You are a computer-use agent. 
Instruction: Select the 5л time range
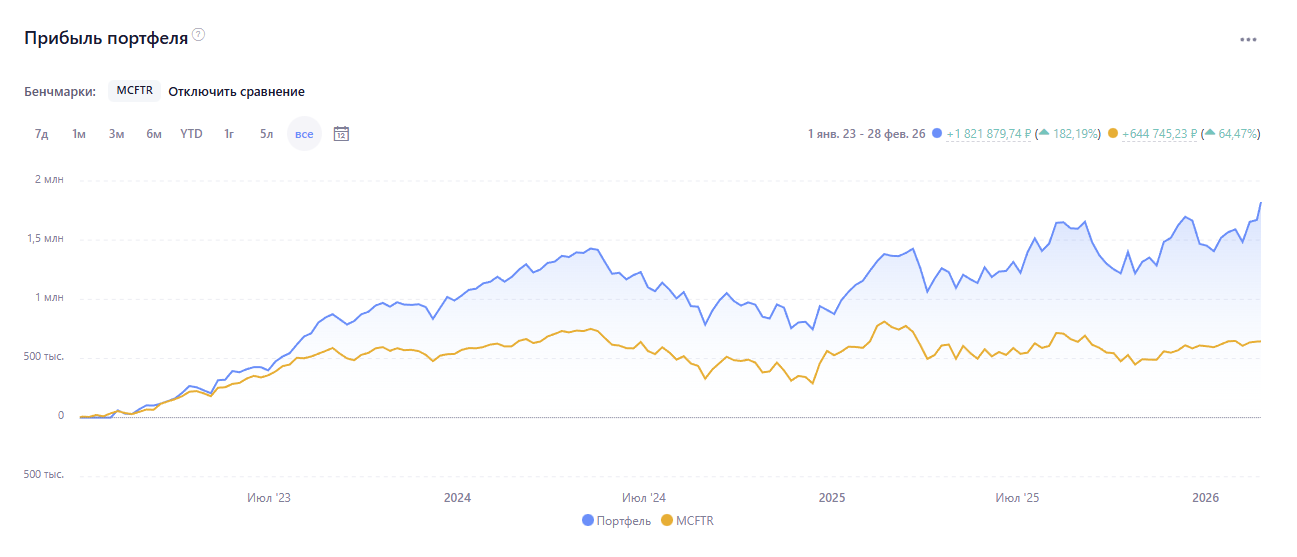[266, 134]
